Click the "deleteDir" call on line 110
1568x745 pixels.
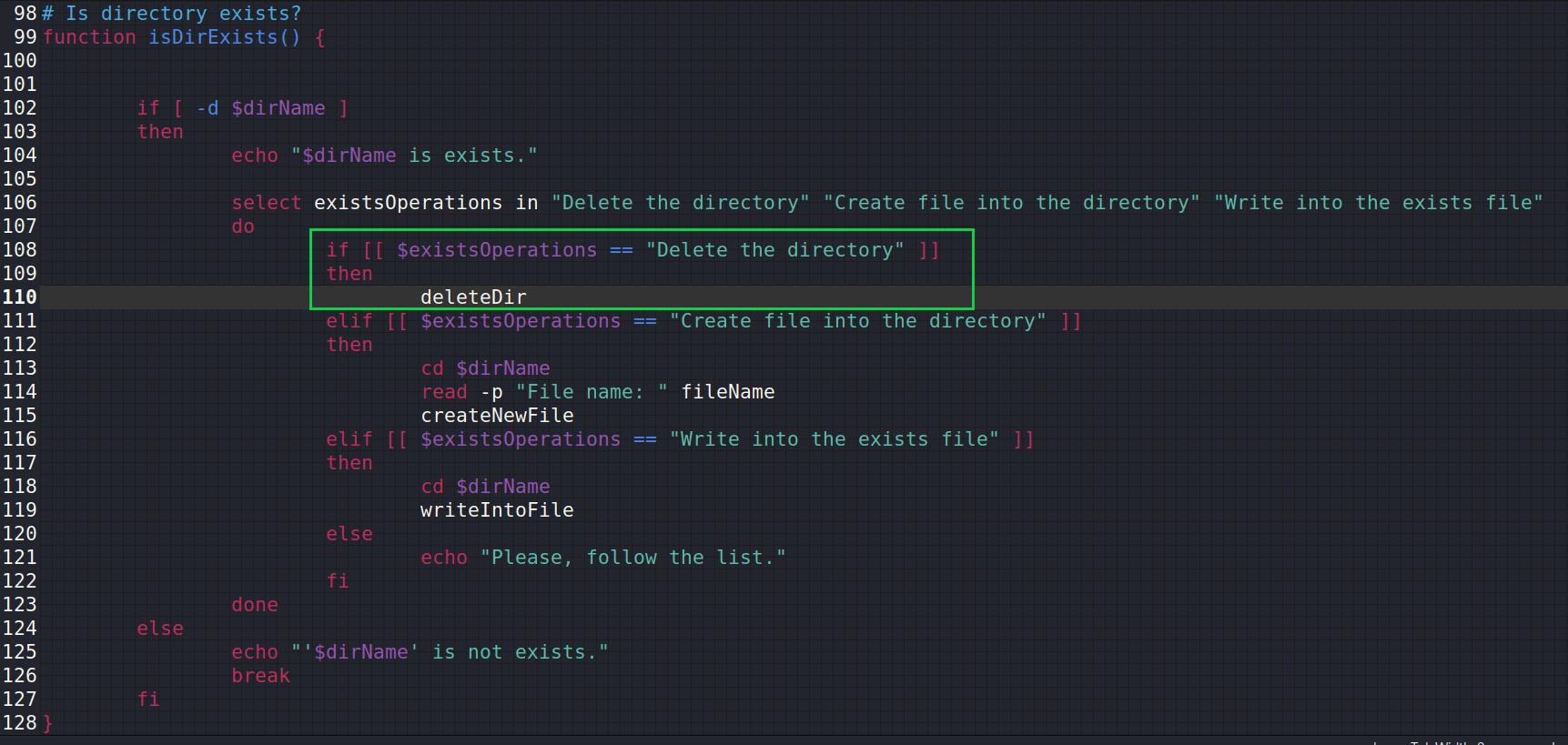click(473, 297)
